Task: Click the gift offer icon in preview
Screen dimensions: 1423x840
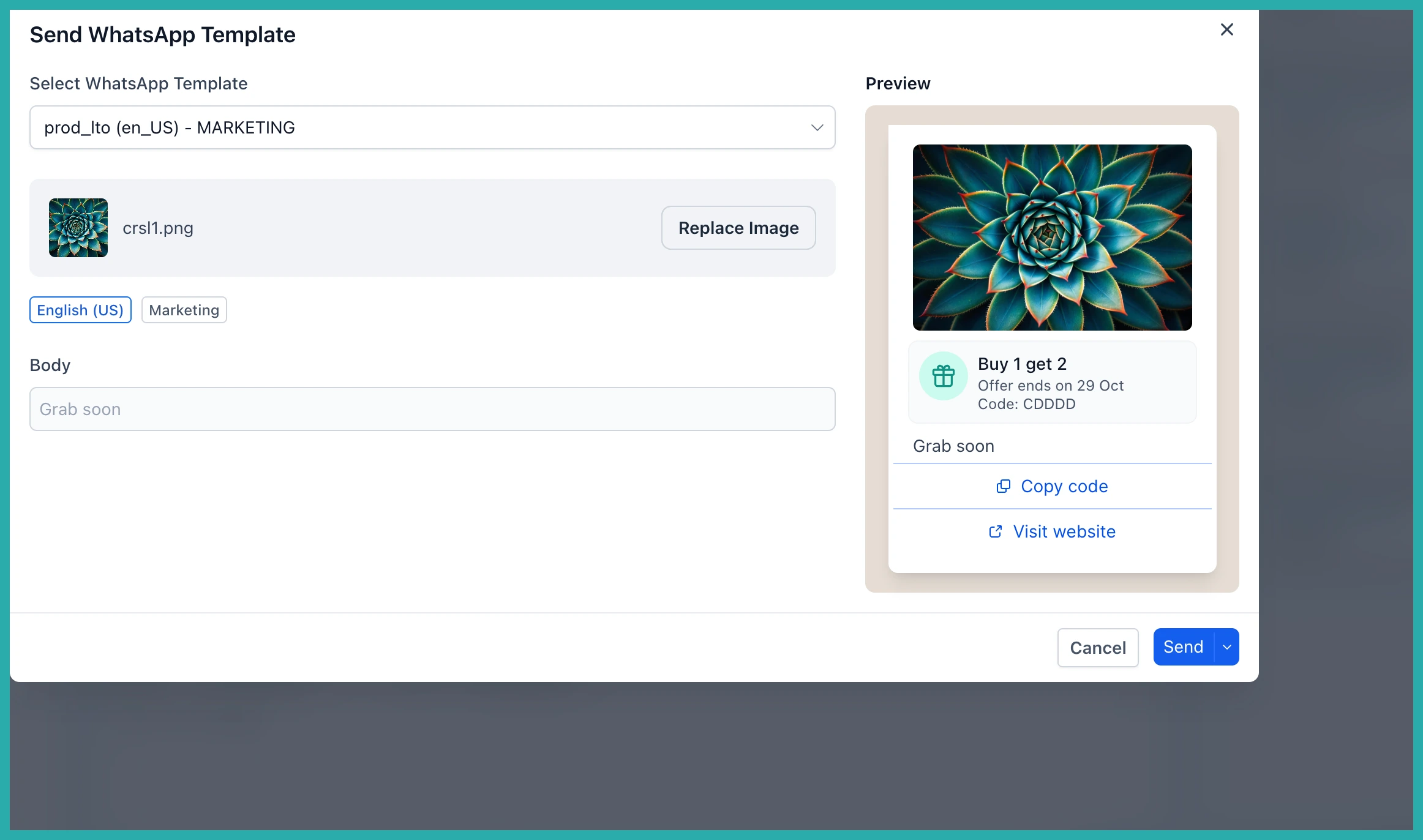Action: (x=944, y=376)
